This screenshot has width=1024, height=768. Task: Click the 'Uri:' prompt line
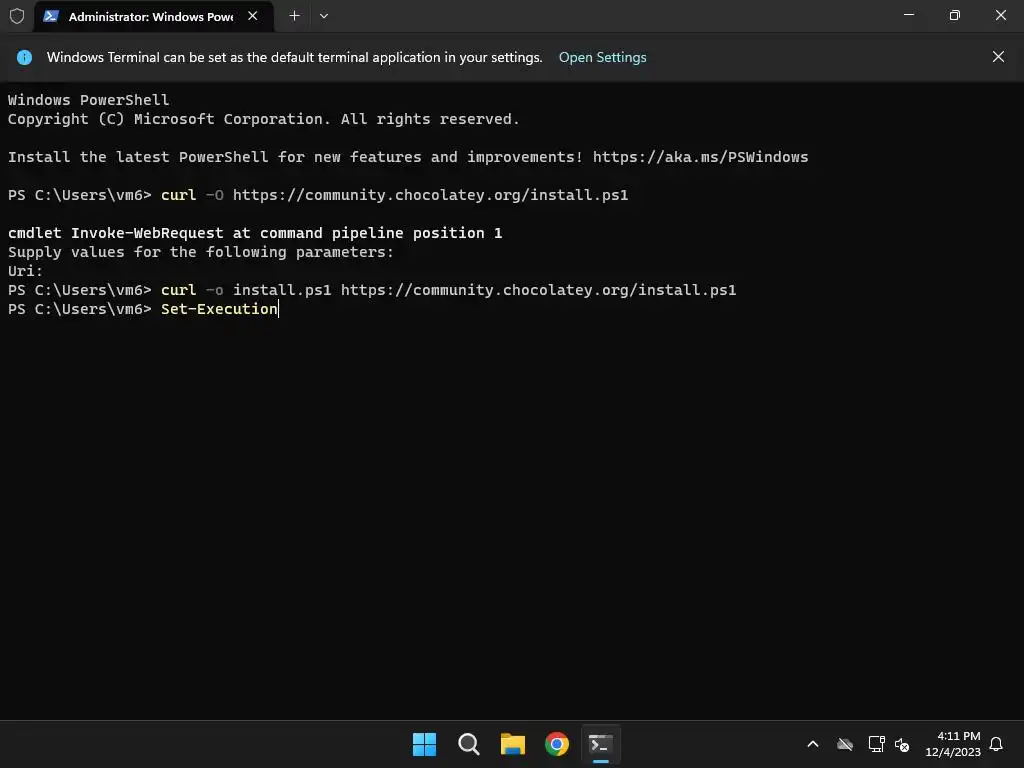pos(25,271)
